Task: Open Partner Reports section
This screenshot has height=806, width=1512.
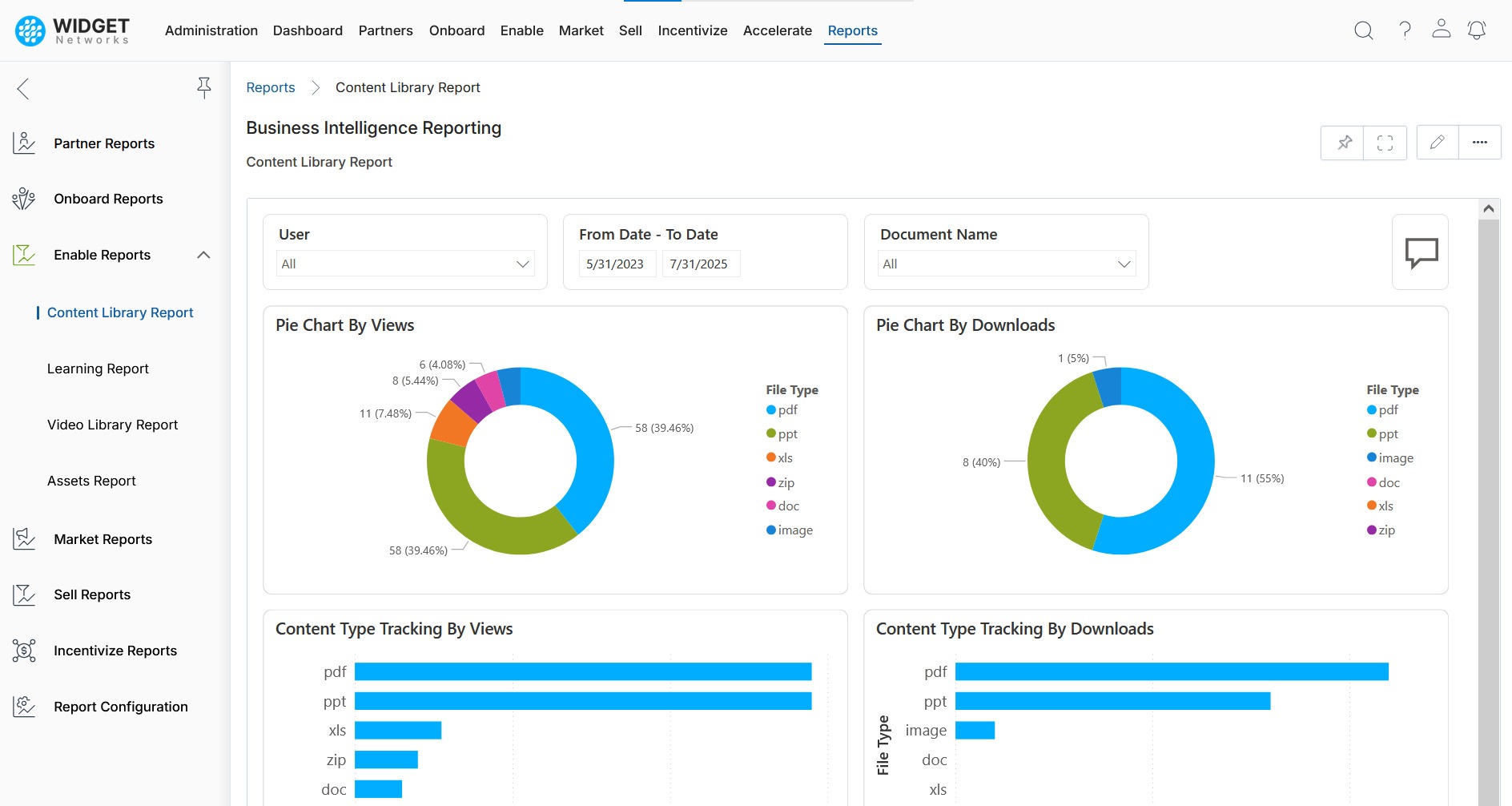Action: (x=104, y=143)
